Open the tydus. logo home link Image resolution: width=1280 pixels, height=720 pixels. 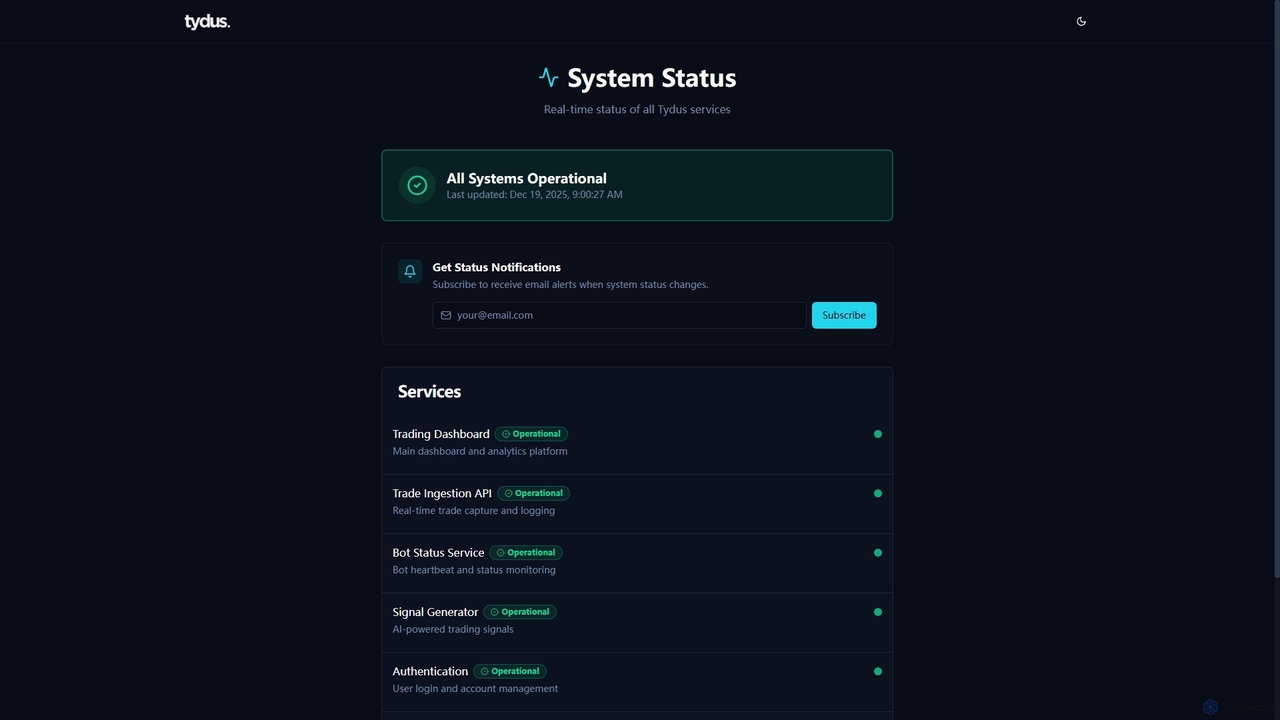207,21
